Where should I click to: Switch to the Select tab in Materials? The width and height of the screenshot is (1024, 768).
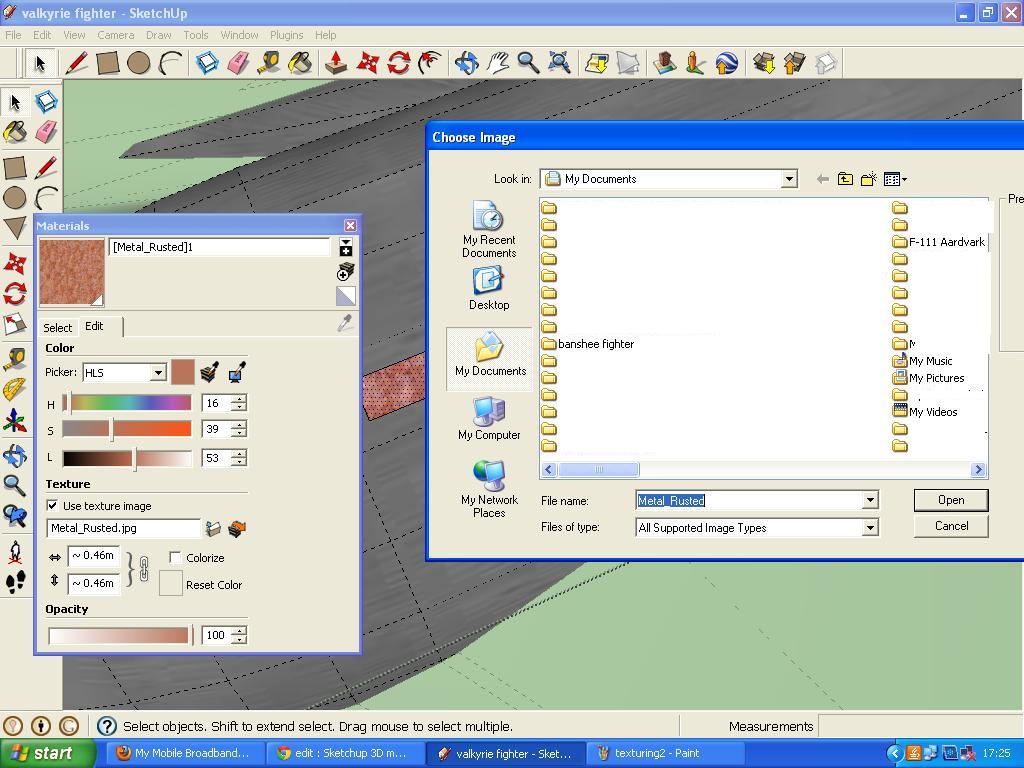pos(57,327)
